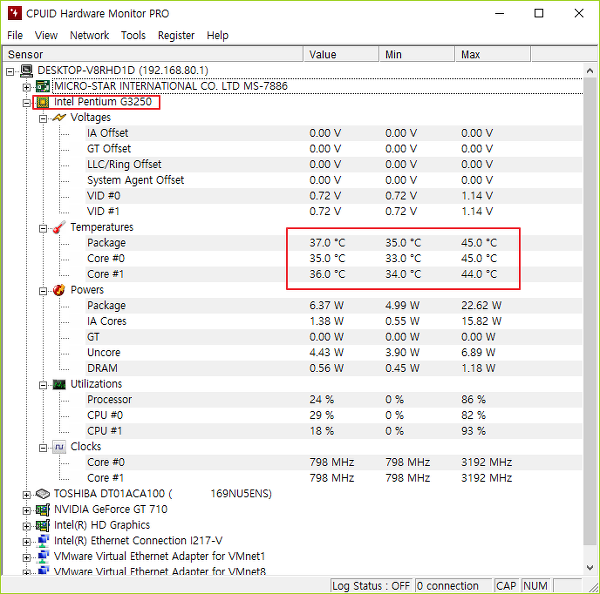Select the VID #0 row
Viewport: 600px width, 594px height.
pos(333,196)
